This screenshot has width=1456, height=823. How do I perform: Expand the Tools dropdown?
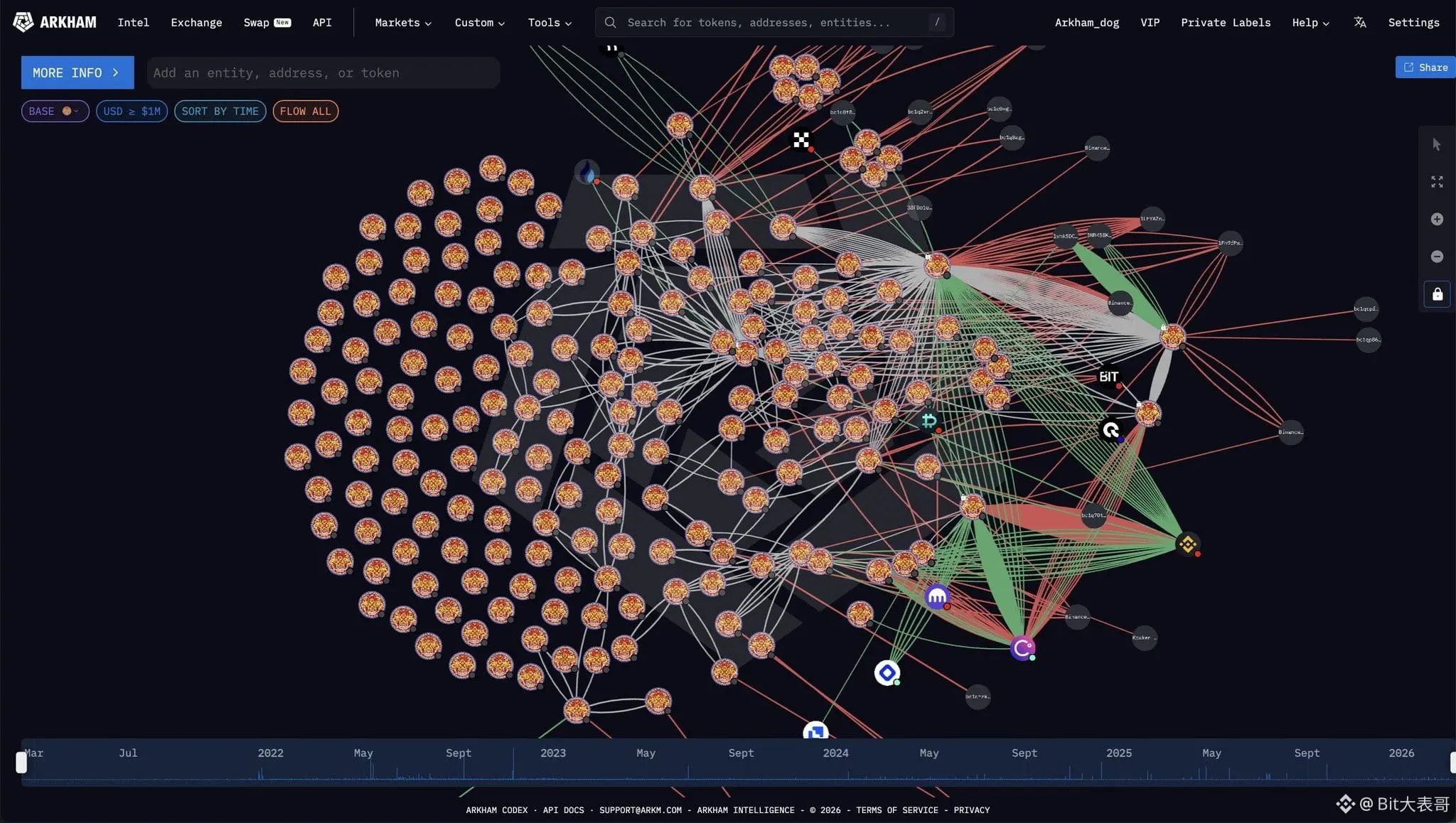(549, 22)
